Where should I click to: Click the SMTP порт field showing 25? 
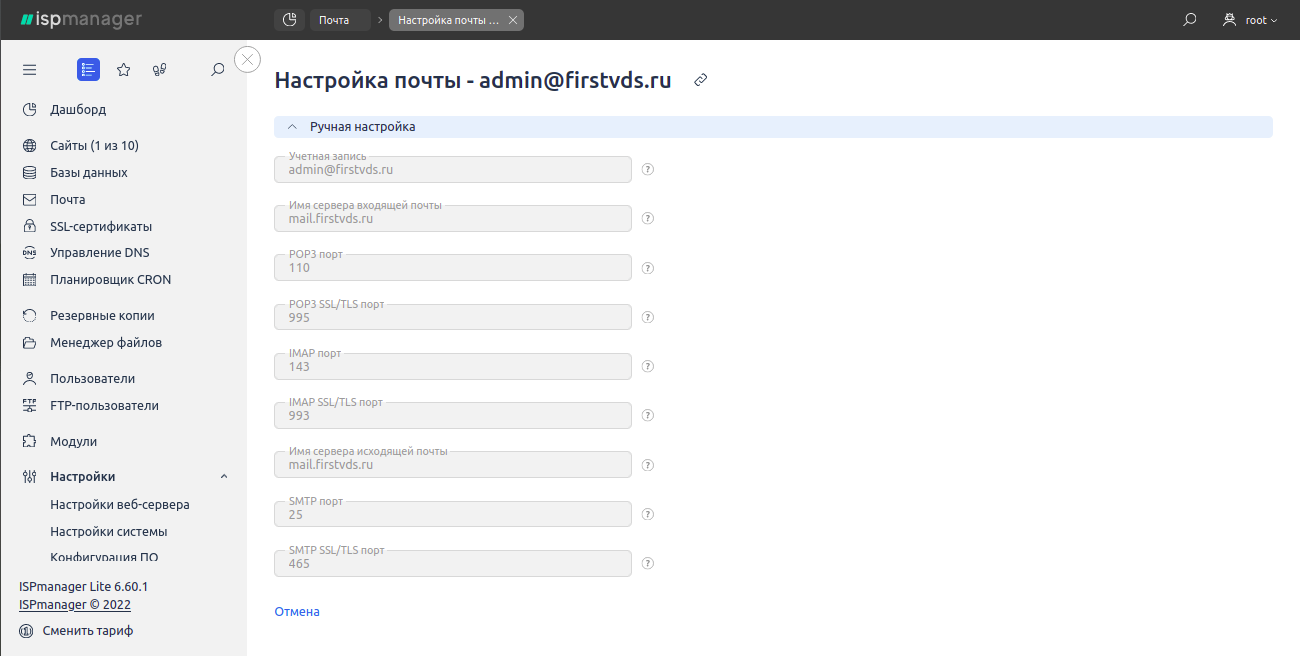tap(453, 515)
